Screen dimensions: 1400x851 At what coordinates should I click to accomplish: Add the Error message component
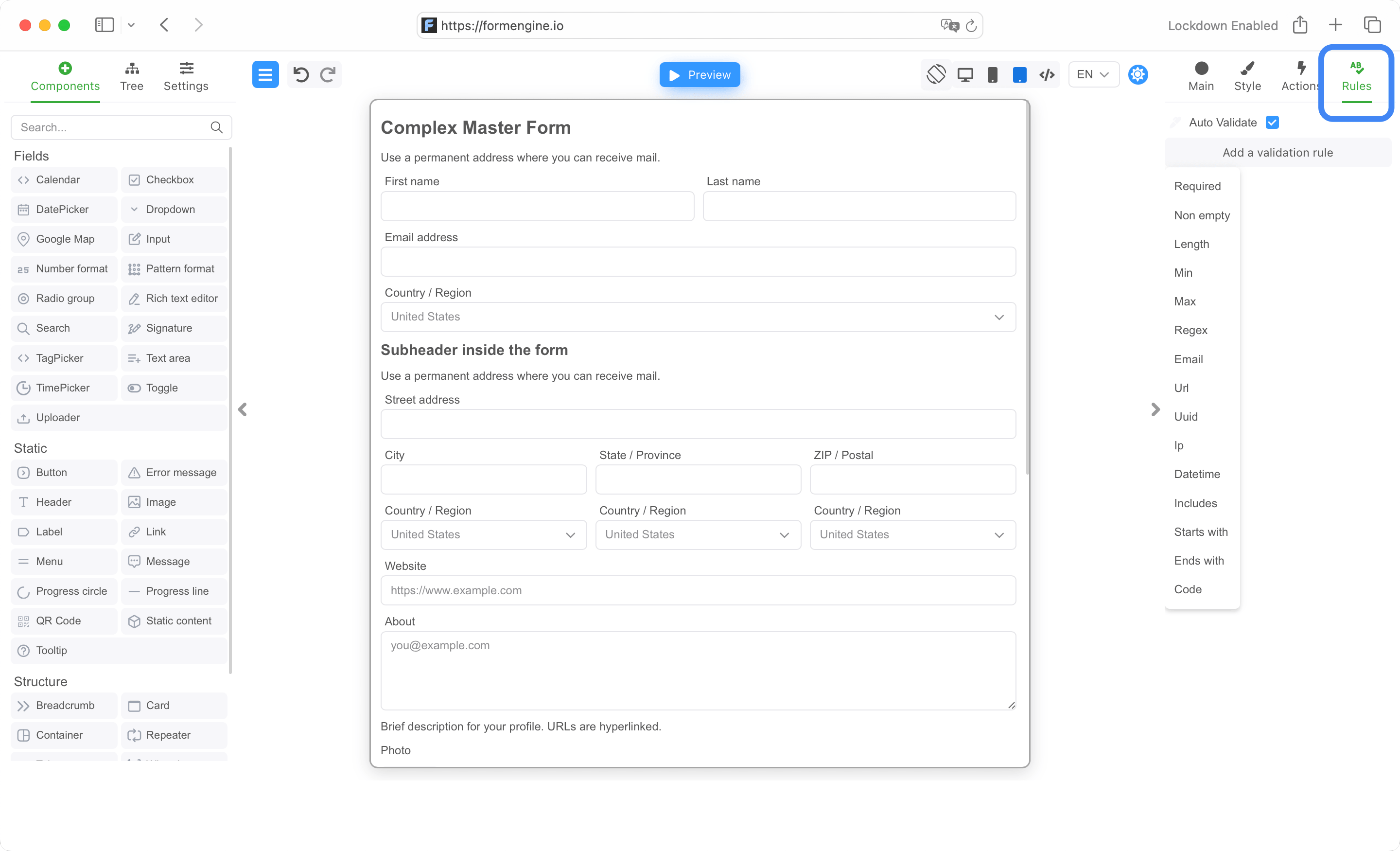[174, 472]
